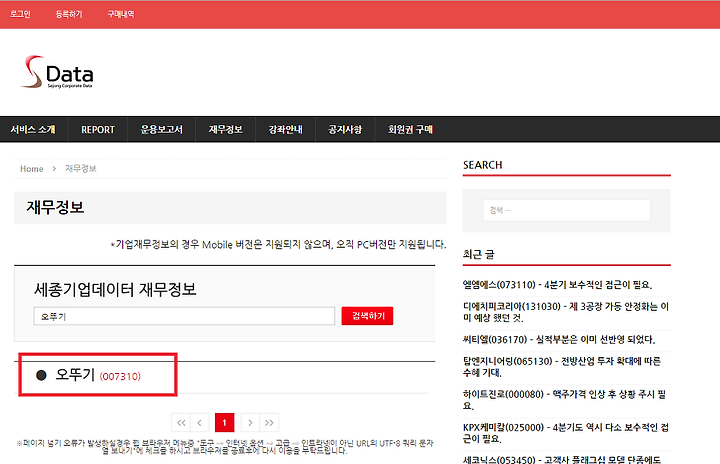720x464 pixels.
Task: Go to the first page arrow «
Action: coord(181,423)
